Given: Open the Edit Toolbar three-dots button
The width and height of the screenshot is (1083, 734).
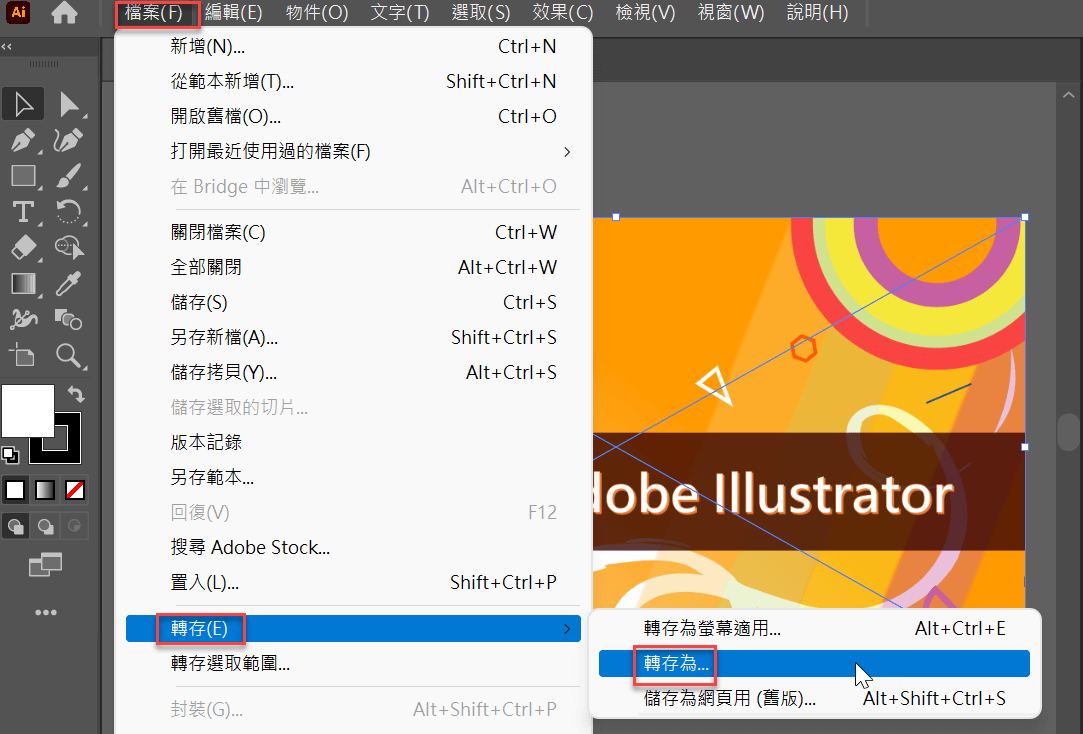Looking at the screenshot, I should click(46, 612).
